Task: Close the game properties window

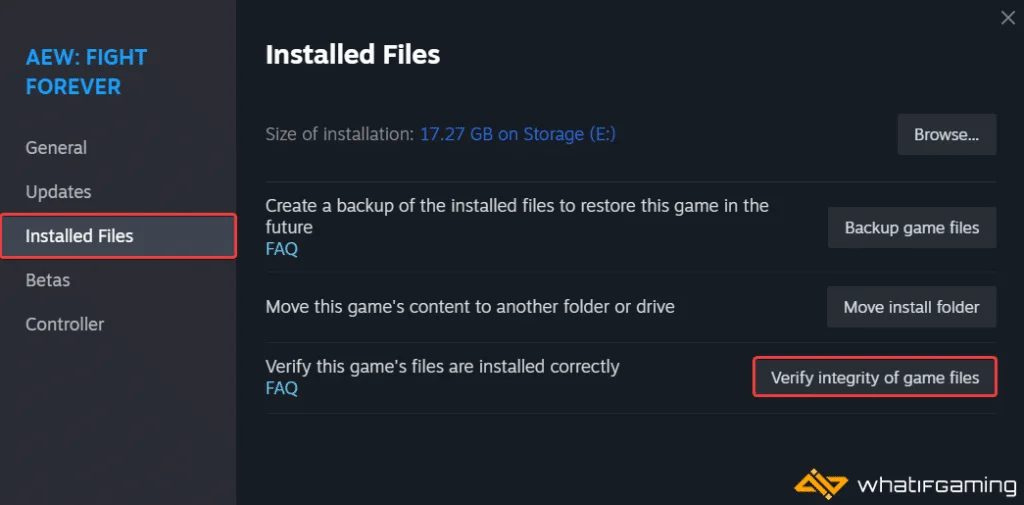Action: click(1007, 17)
